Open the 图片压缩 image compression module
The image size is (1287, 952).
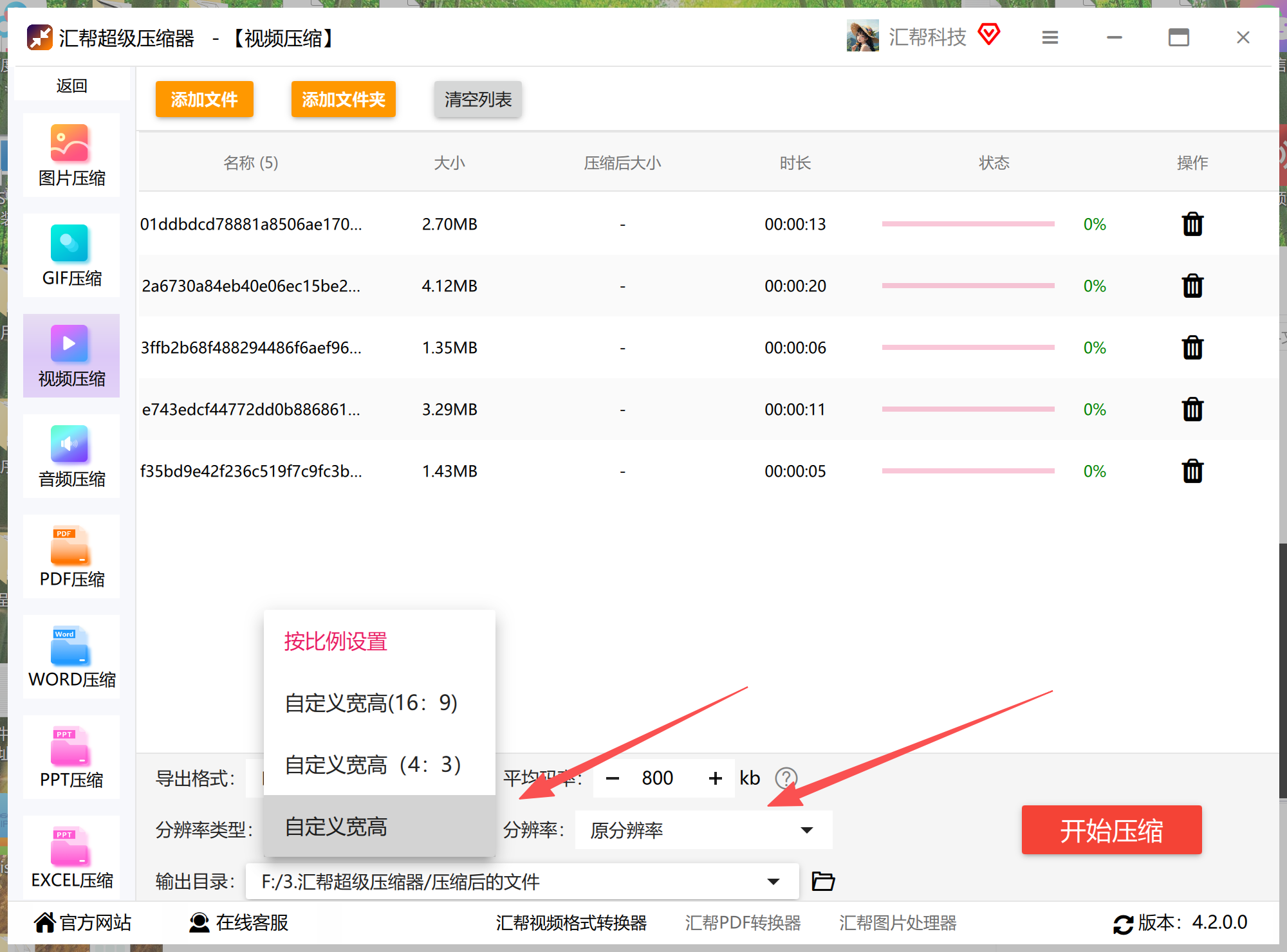71,155
